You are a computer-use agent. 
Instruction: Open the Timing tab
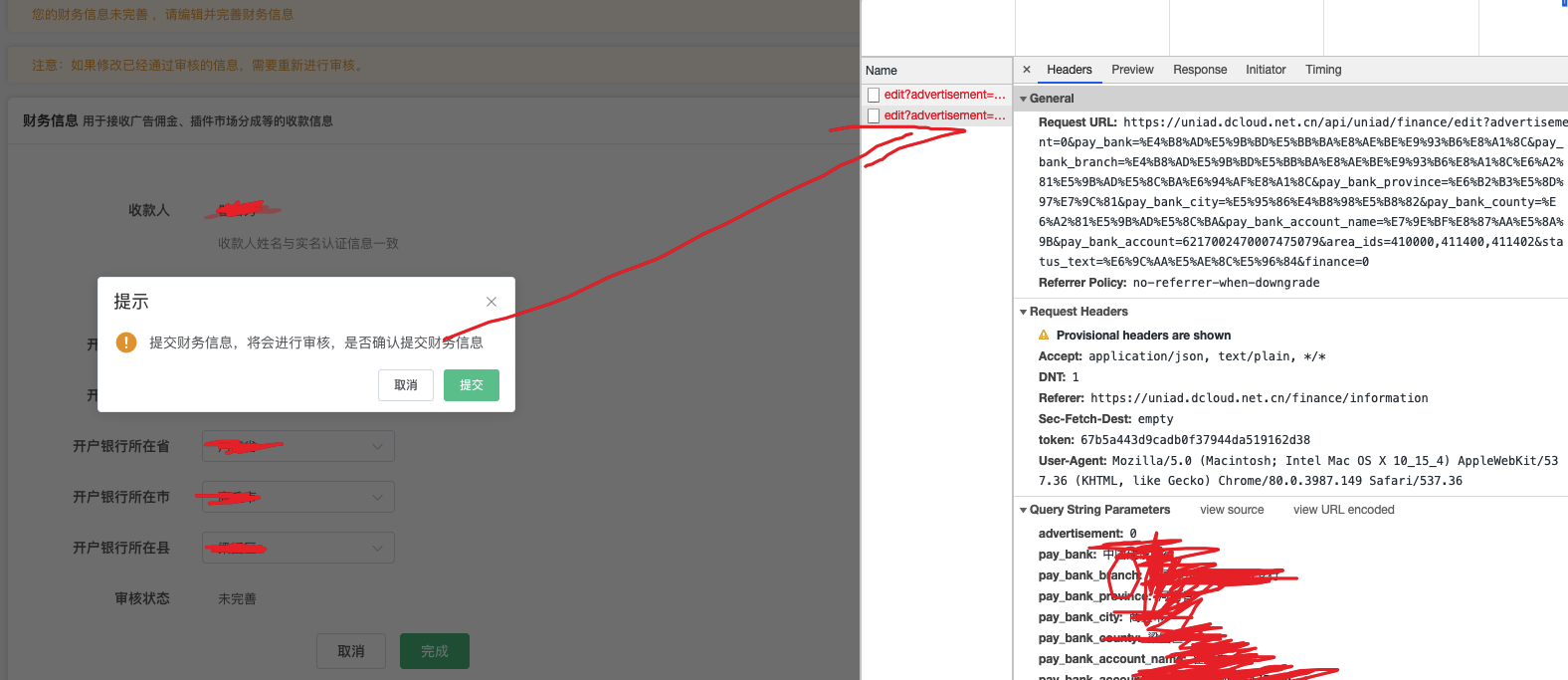pos(1323,70)
